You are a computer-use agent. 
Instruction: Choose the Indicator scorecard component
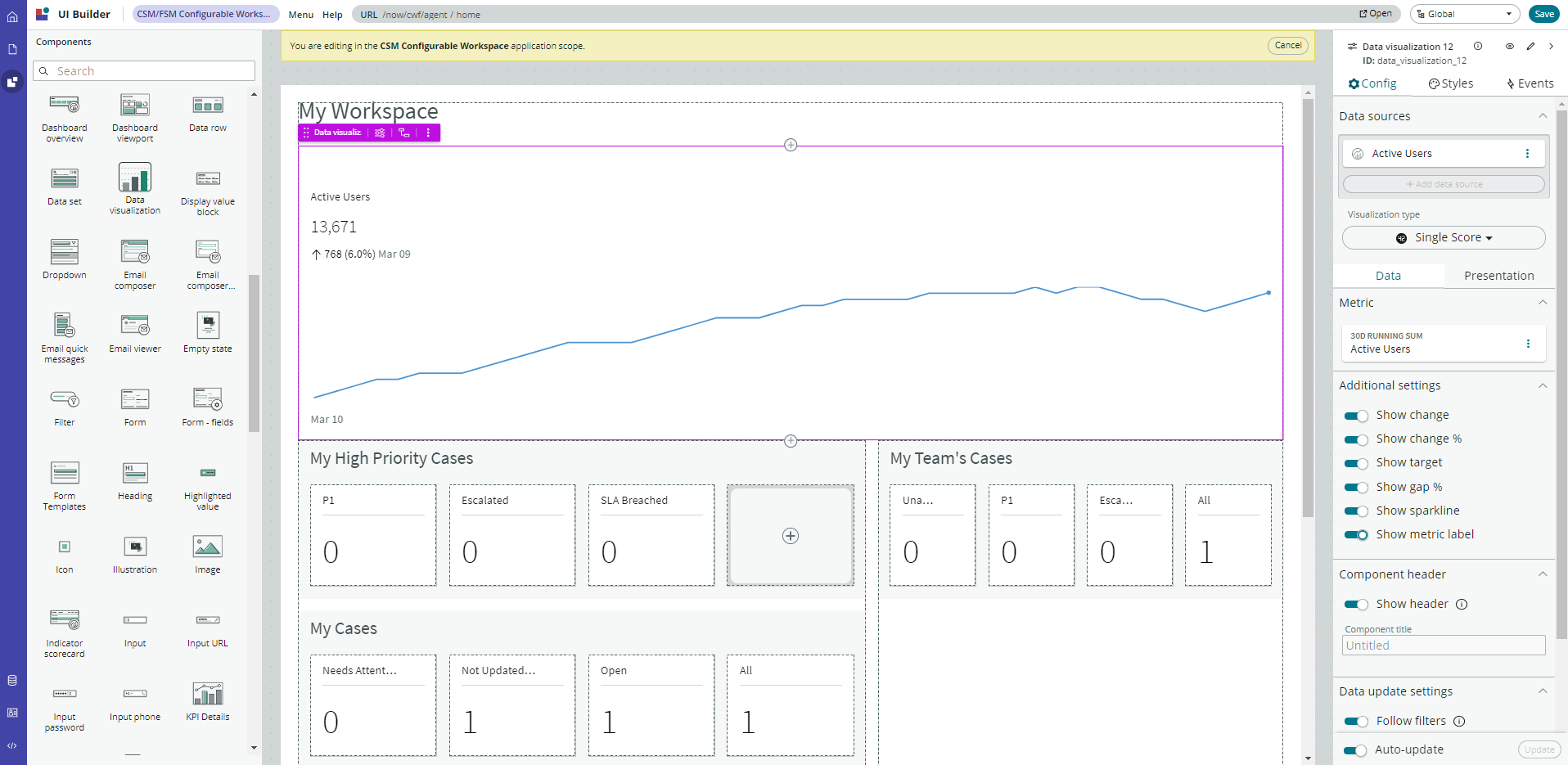(x=65, y=620)
